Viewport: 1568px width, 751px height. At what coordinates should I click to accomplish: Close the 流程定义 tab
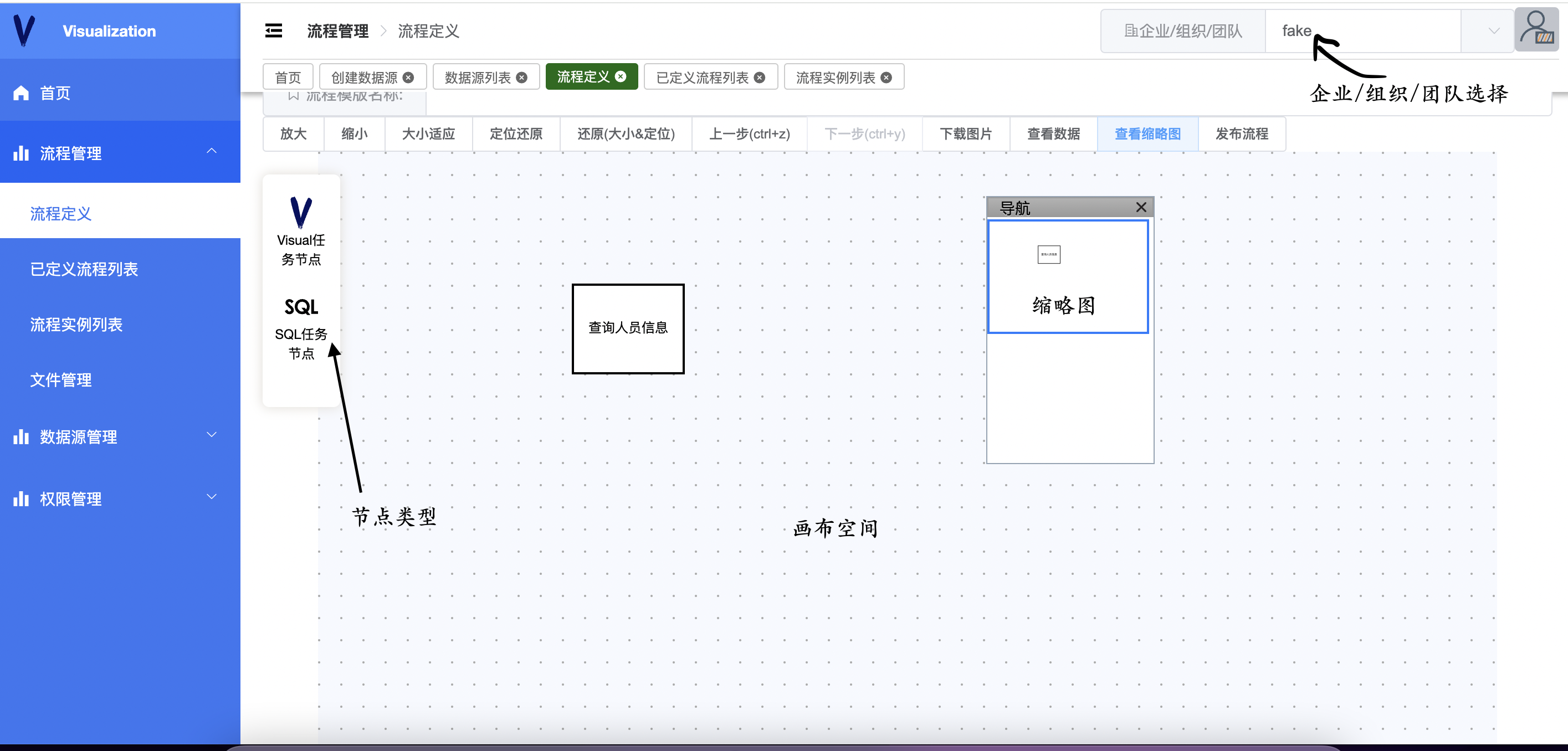(620, 76)
